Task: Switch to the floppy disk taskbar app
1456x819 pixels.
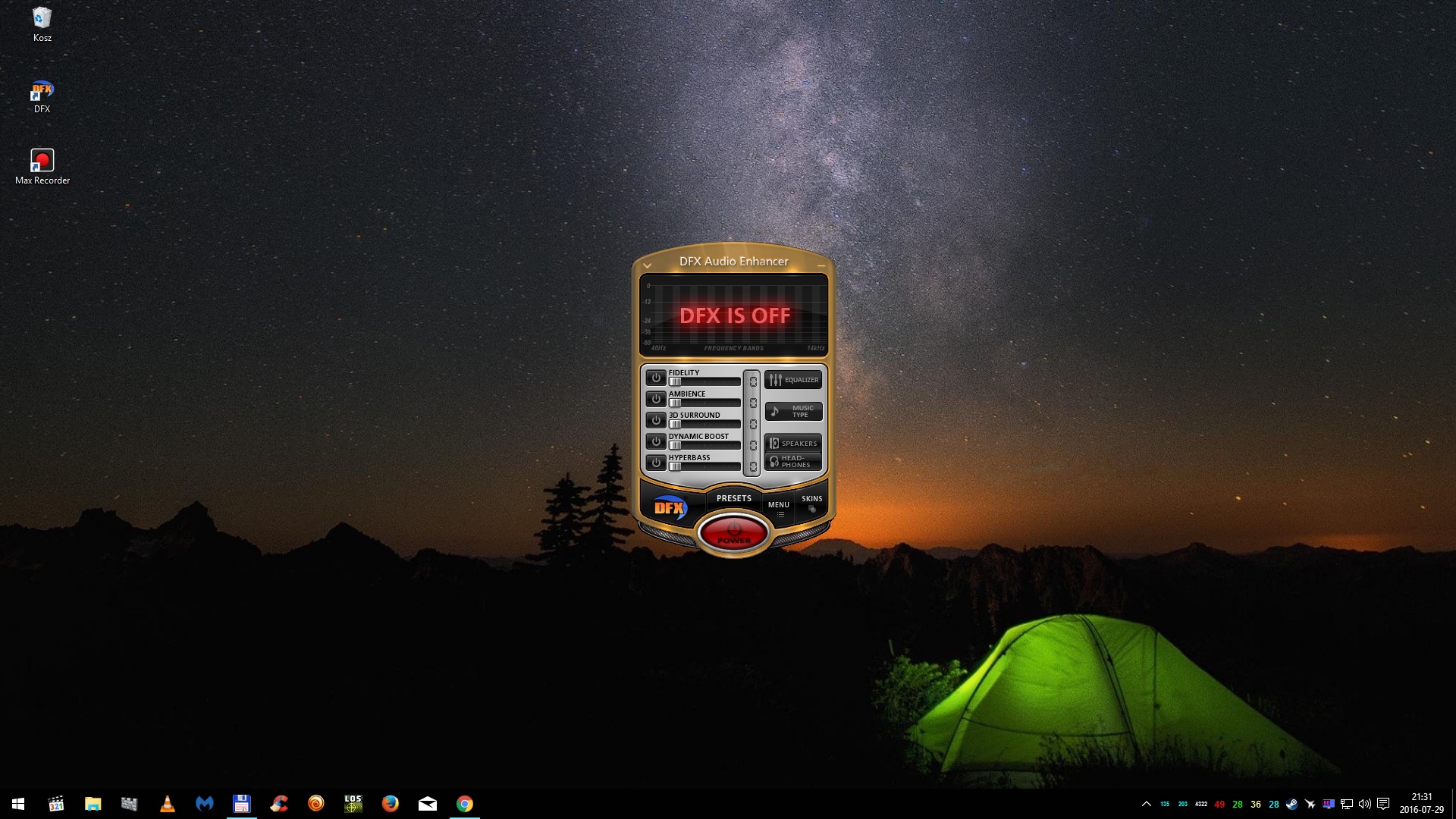Action: (241, 804)
